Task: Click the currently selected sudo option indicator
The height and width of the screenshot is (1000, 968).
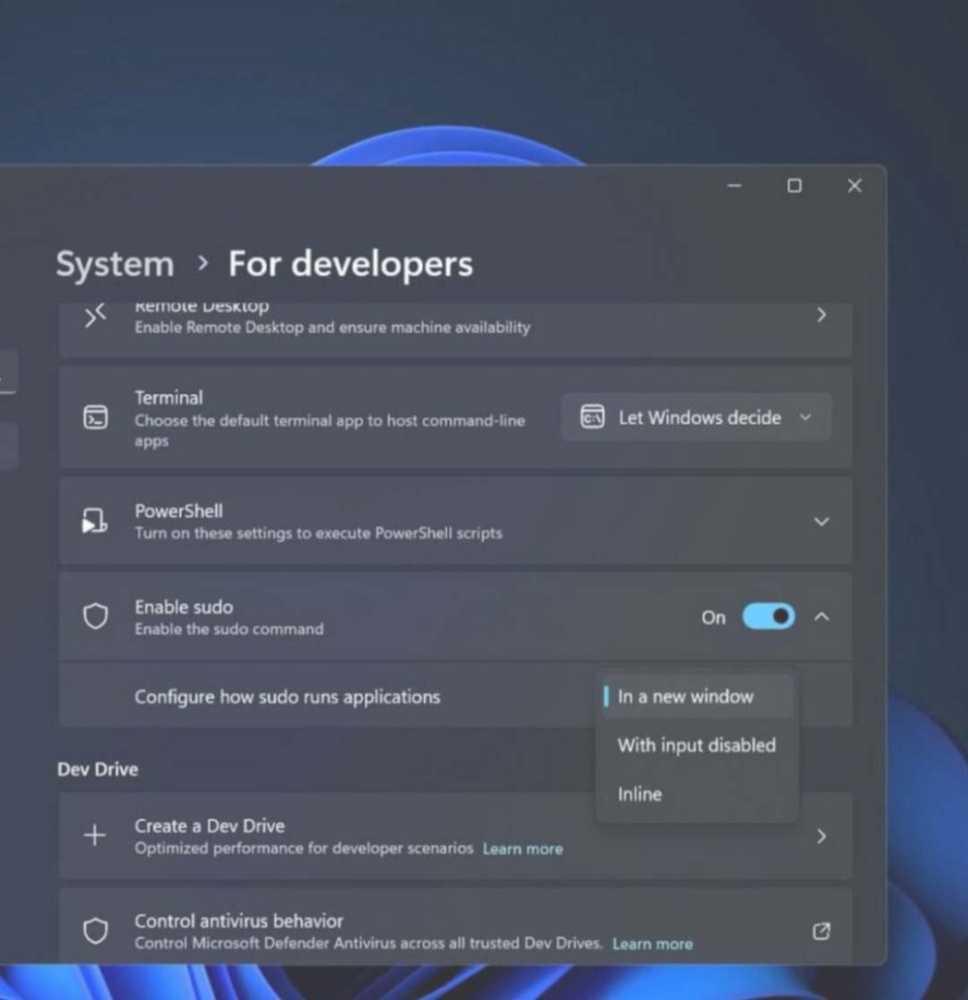Action: 605,696
